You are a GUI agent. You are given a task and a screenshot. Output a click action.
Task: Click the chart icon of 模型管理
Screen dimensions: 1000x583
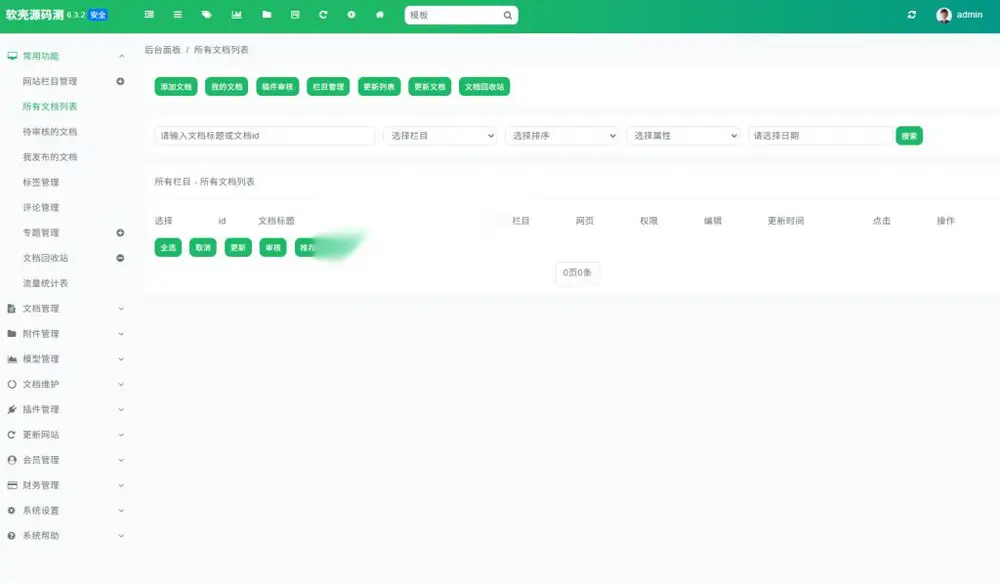pos(11,359)
